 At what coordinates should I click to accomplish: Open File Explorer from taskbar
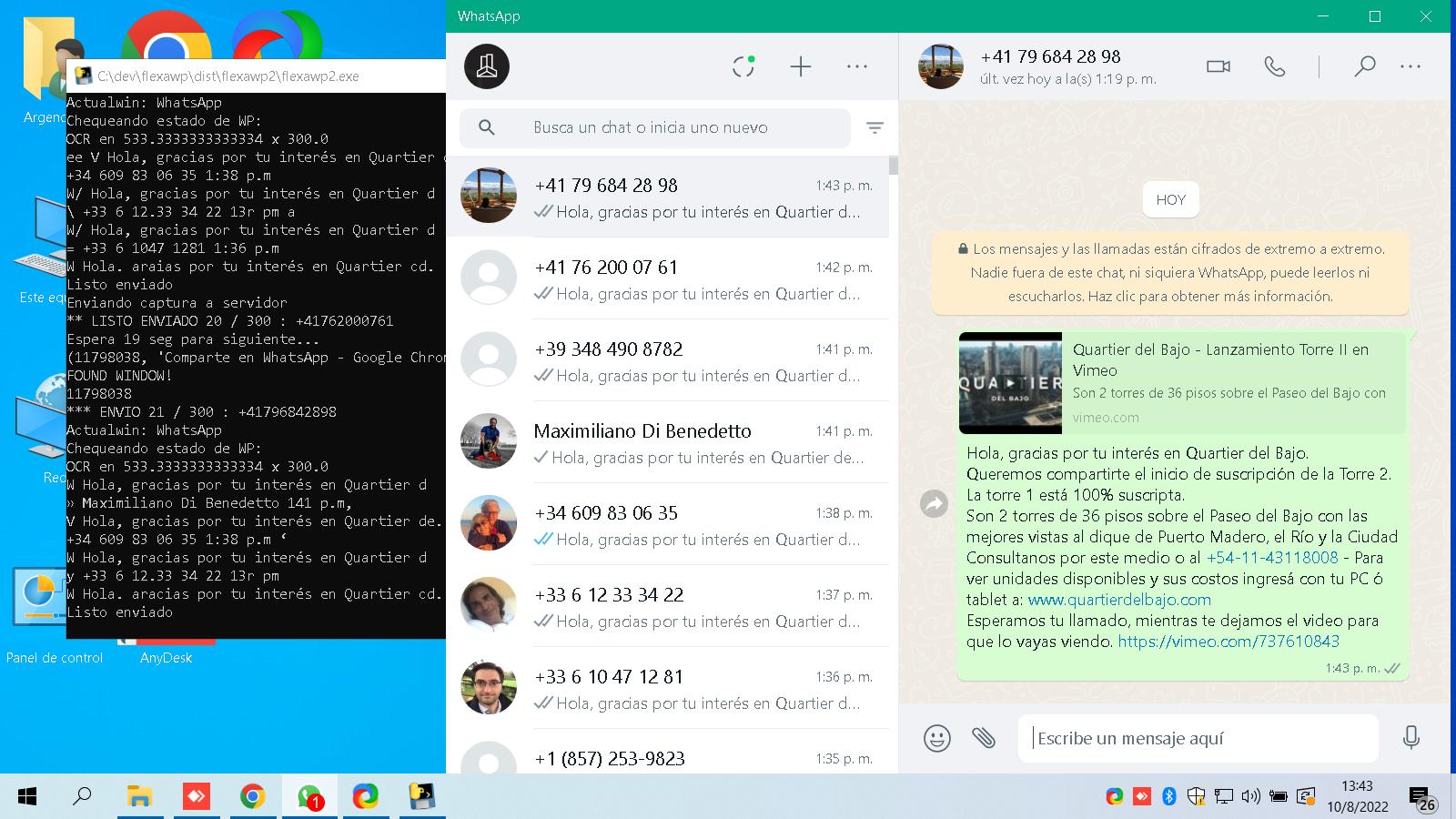tap(139, 797)
